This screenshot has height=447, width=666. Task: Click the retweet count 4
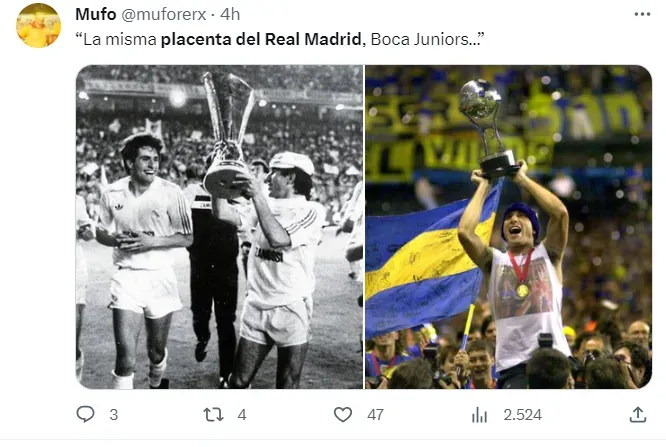[242, 414]
